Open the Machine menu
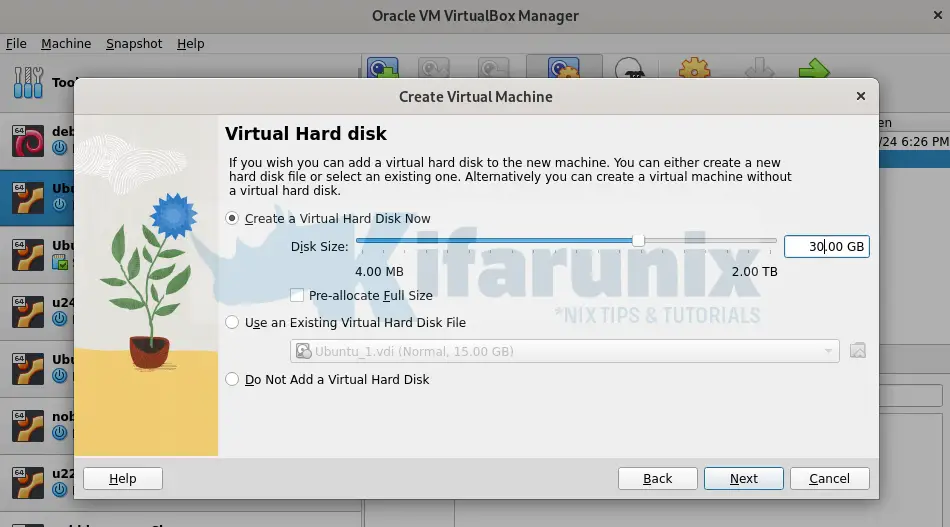 click(x=66, y=44)
